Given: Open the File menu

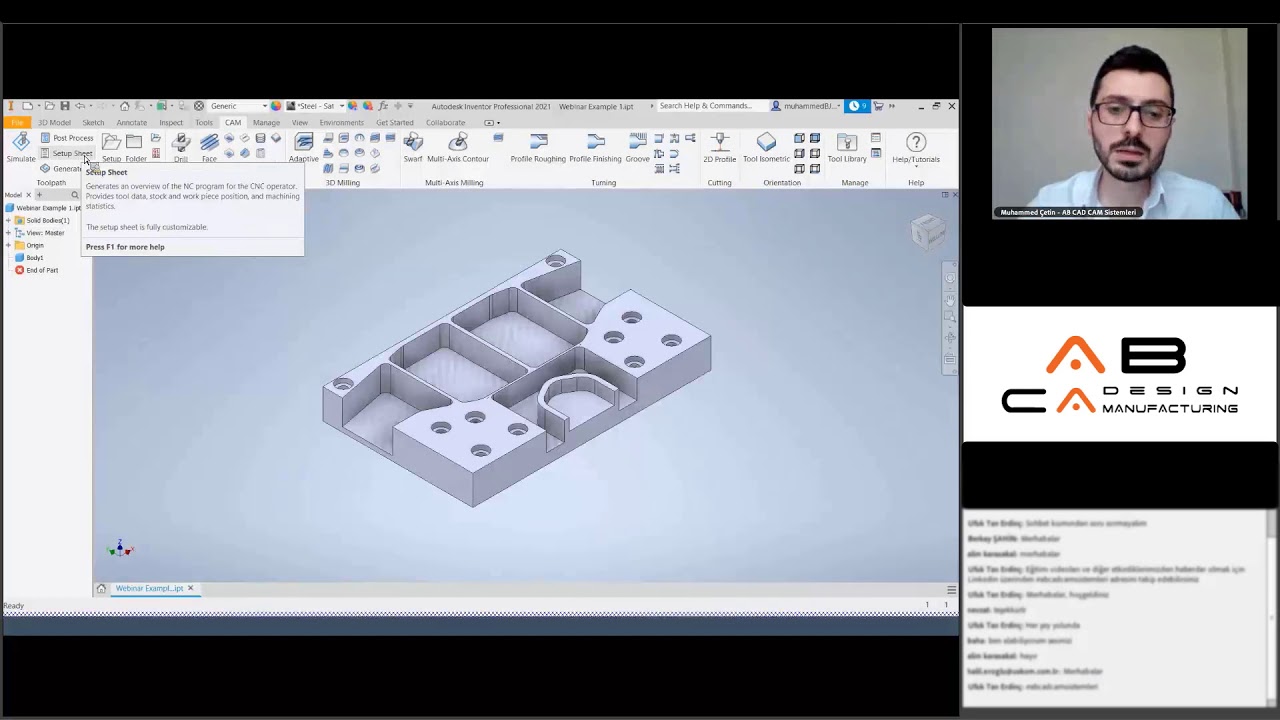Looking at the screenshot, I should pos(17,122).
